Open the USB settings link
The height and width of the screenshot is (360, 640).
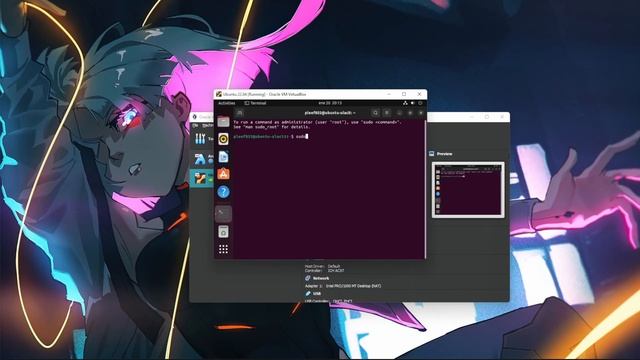(317, 293)
